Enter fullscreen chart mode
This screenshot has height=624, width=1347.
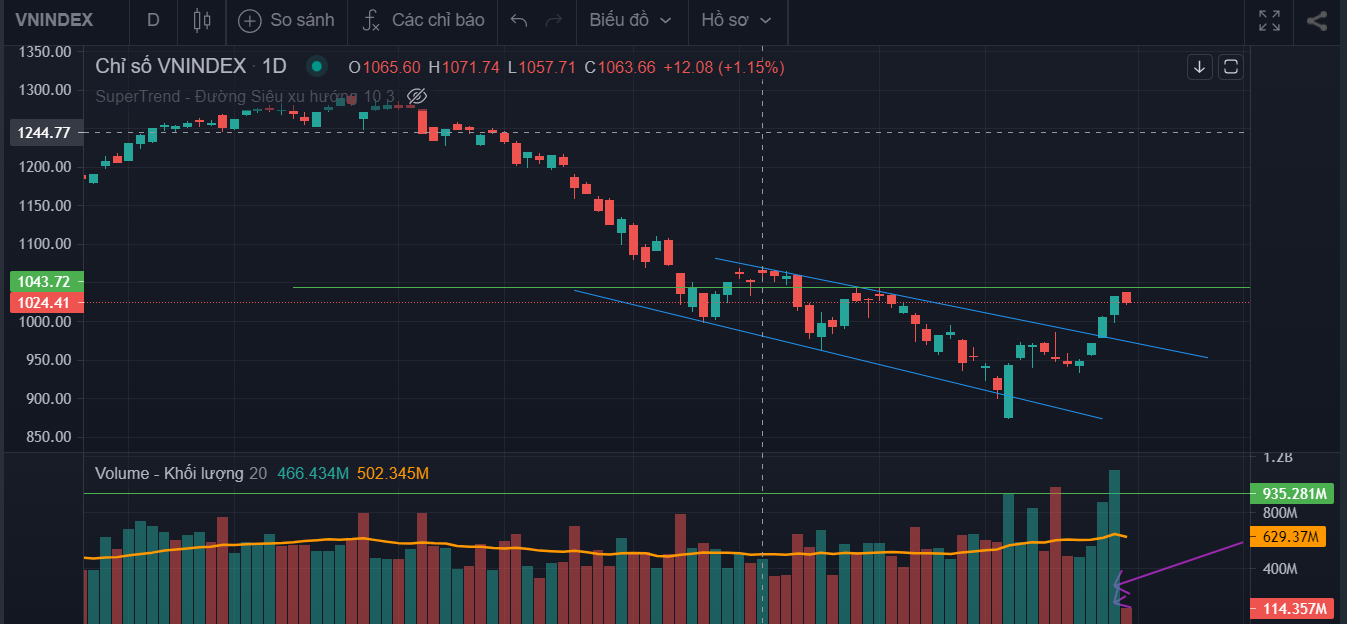tap(1269, 20)
